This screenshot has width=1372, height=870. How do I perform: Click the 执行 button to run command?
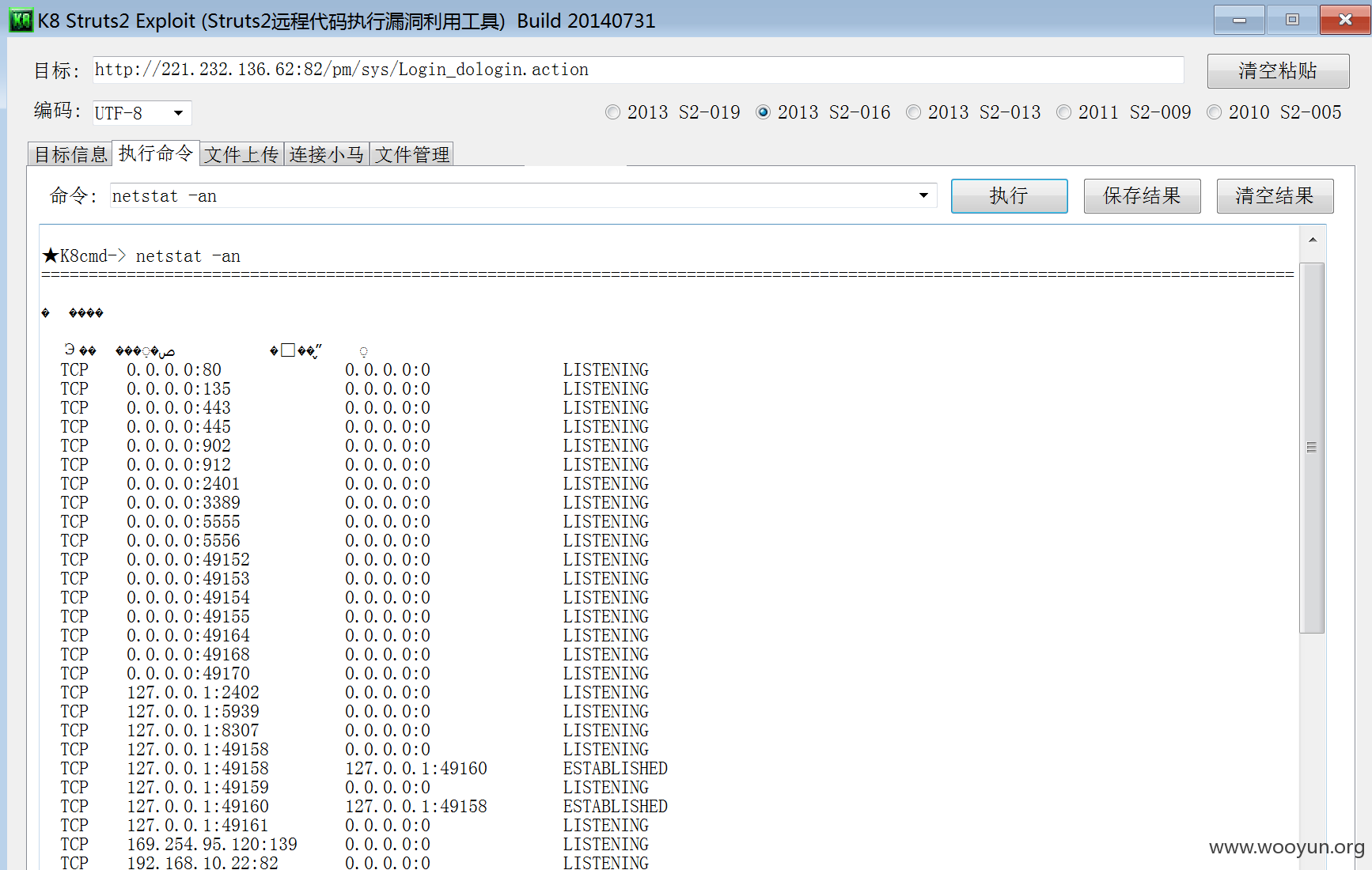click(1009, 195)
